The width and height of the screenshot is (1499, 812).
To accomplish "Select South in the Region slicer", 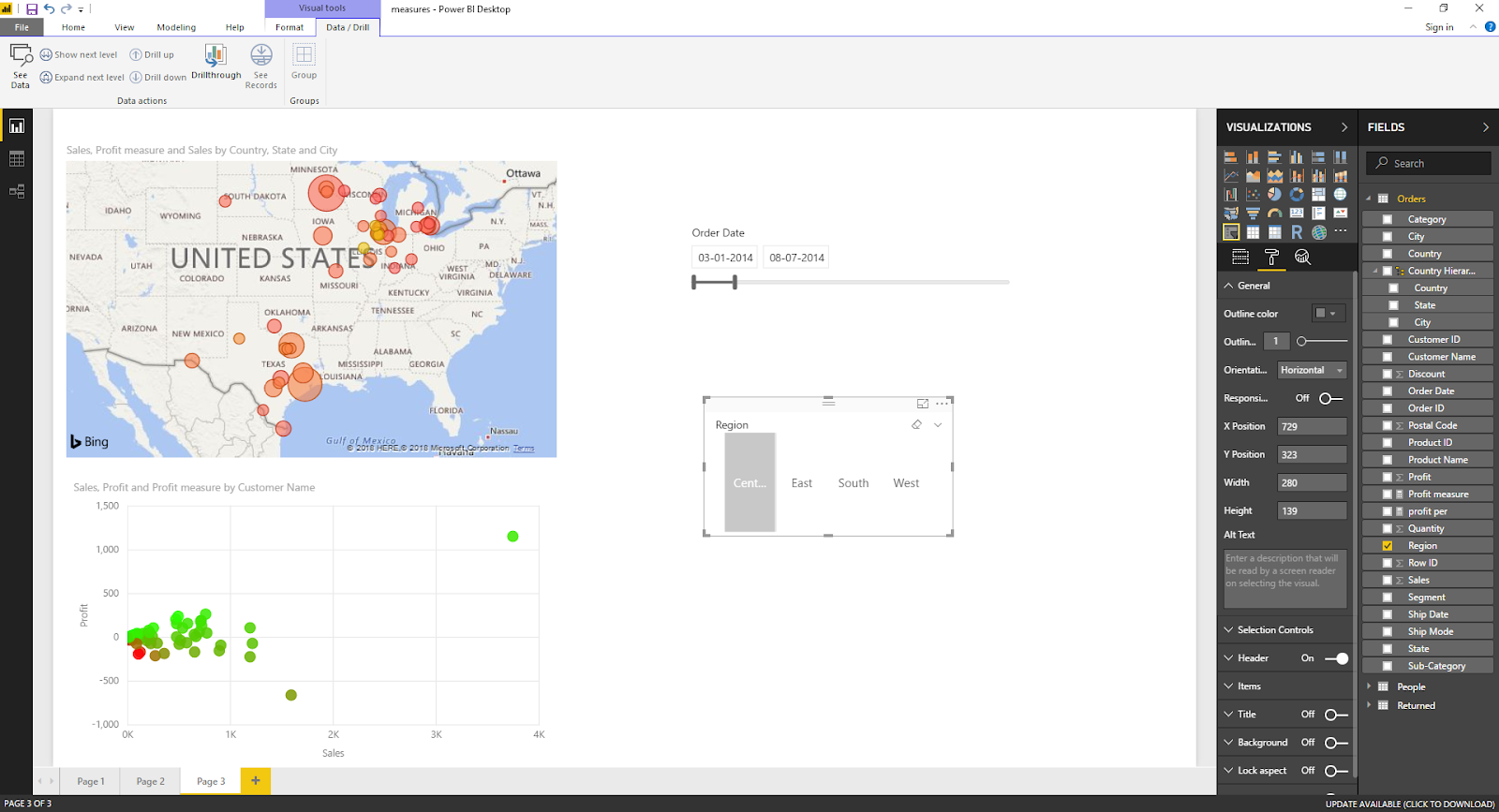I will pos(853,483).
